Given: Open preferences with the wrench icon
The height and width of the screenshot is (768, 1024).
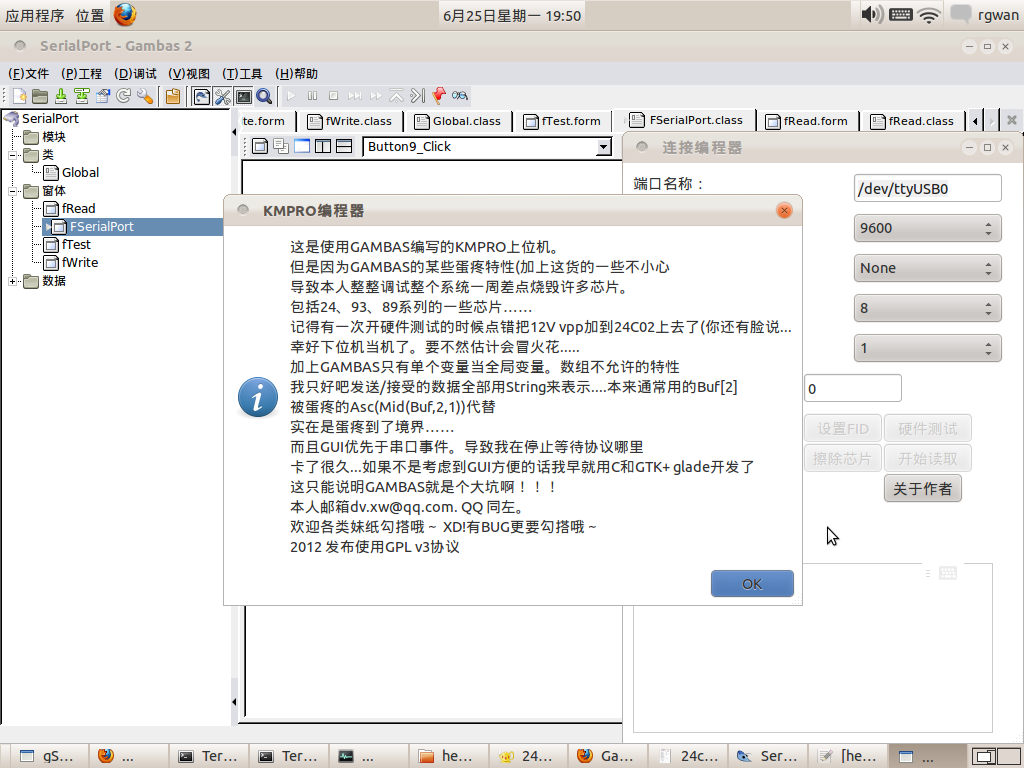Looking at the screenshot, I should [144, 97].
